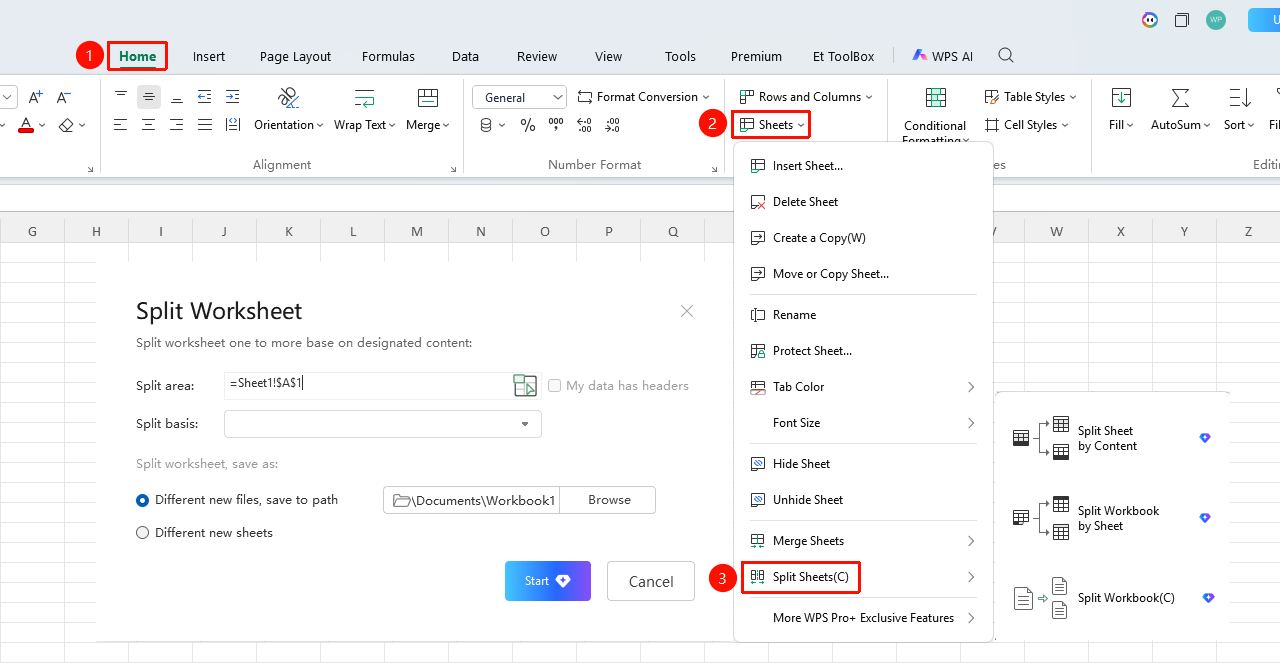Expand the Tab Color submenu

[862, 387]
